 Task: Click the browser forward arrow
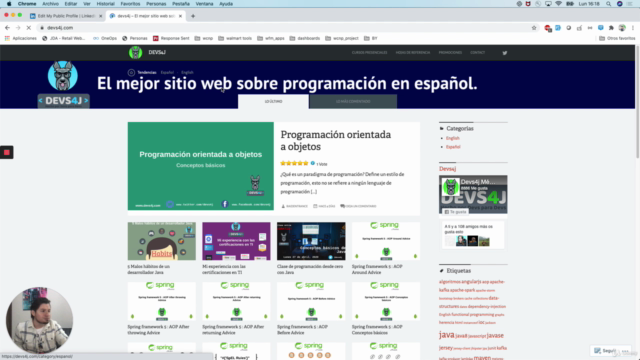[18, 28]
